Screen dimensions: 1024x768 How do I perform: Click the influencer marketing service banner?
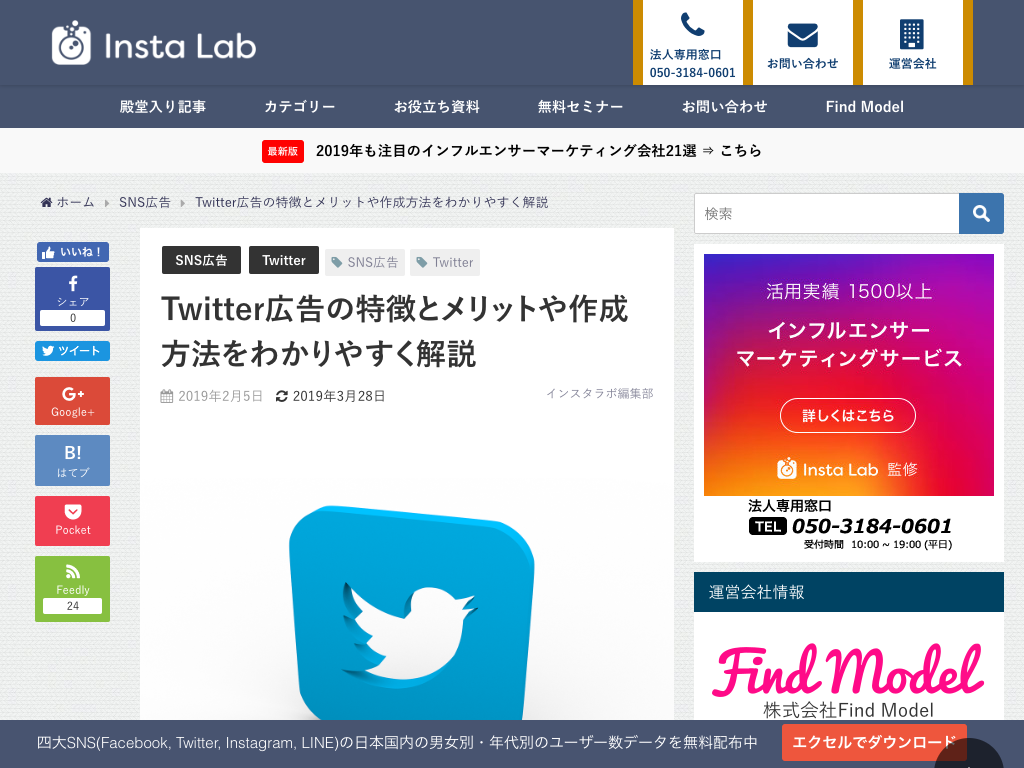[x=848, y=375]
